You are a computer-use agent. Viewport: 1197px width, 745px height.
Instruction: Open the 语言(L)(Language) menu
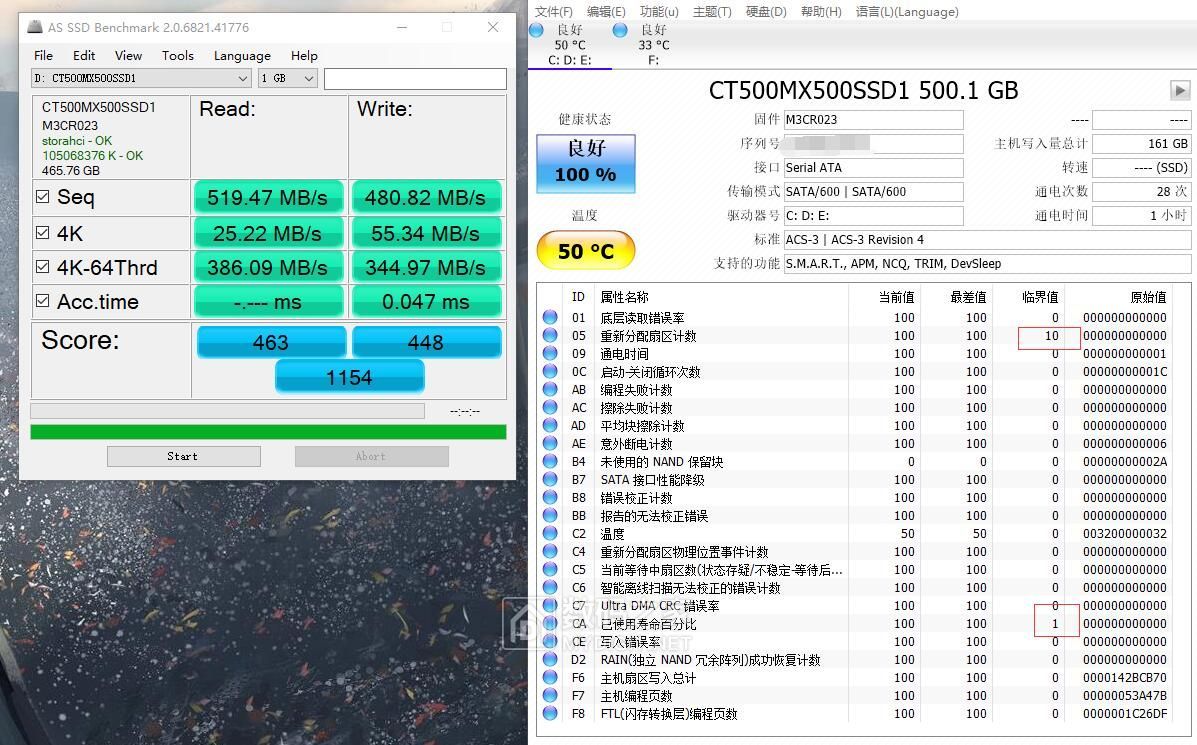point(907,11)
